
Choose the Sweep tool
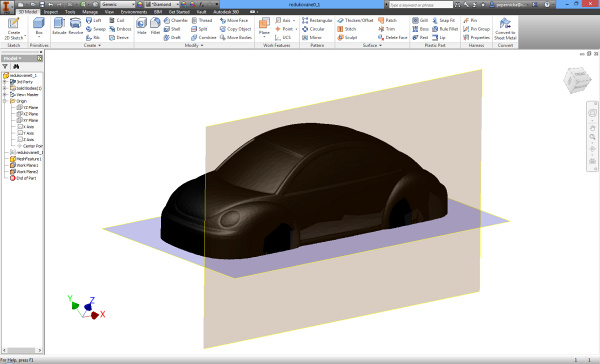click(96, 29)
